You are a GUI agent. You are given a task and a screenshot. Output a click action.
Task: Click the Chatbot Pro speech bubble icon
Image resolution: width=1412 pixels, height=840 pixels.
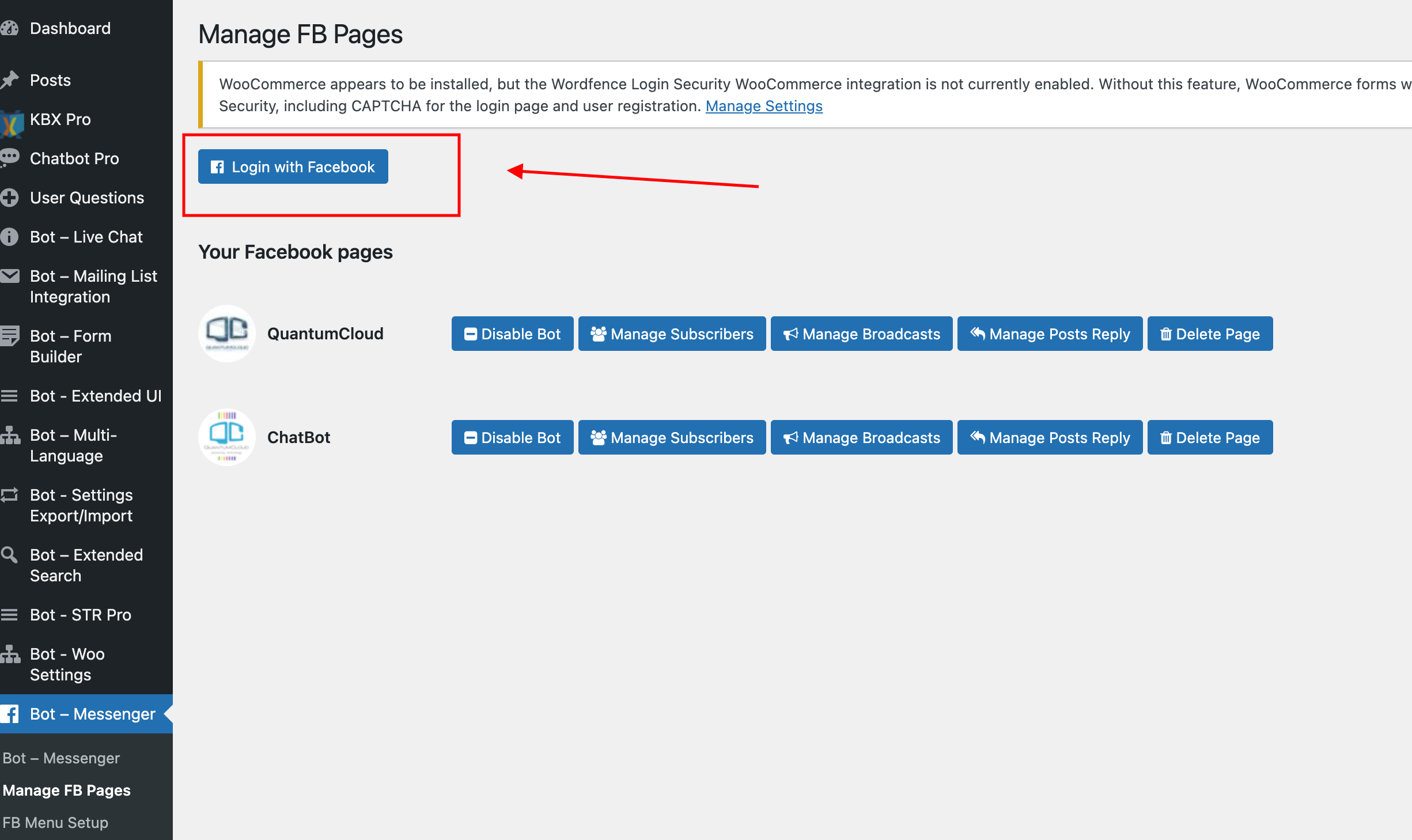(x=9, y=158)
